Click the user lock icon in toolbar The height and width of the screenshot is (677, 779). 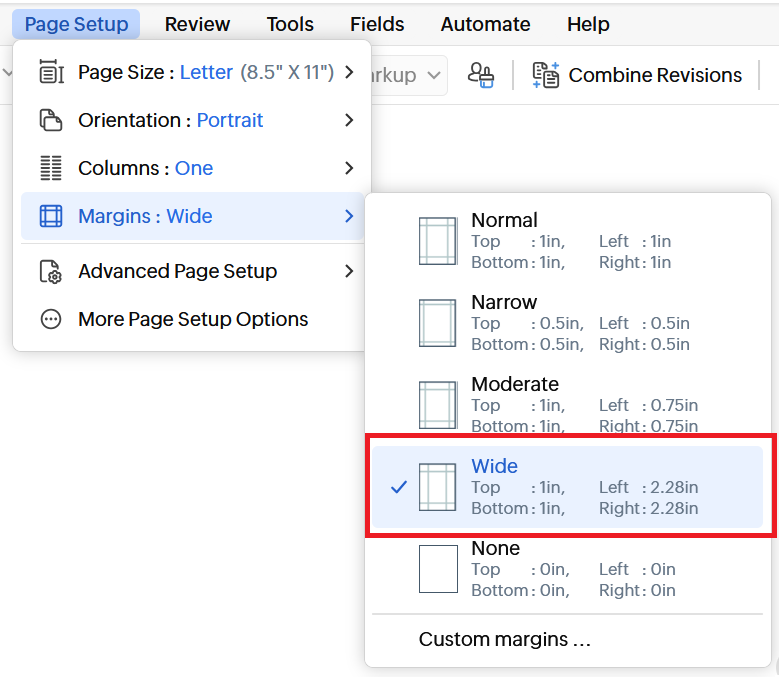click(x=481, y=75)
